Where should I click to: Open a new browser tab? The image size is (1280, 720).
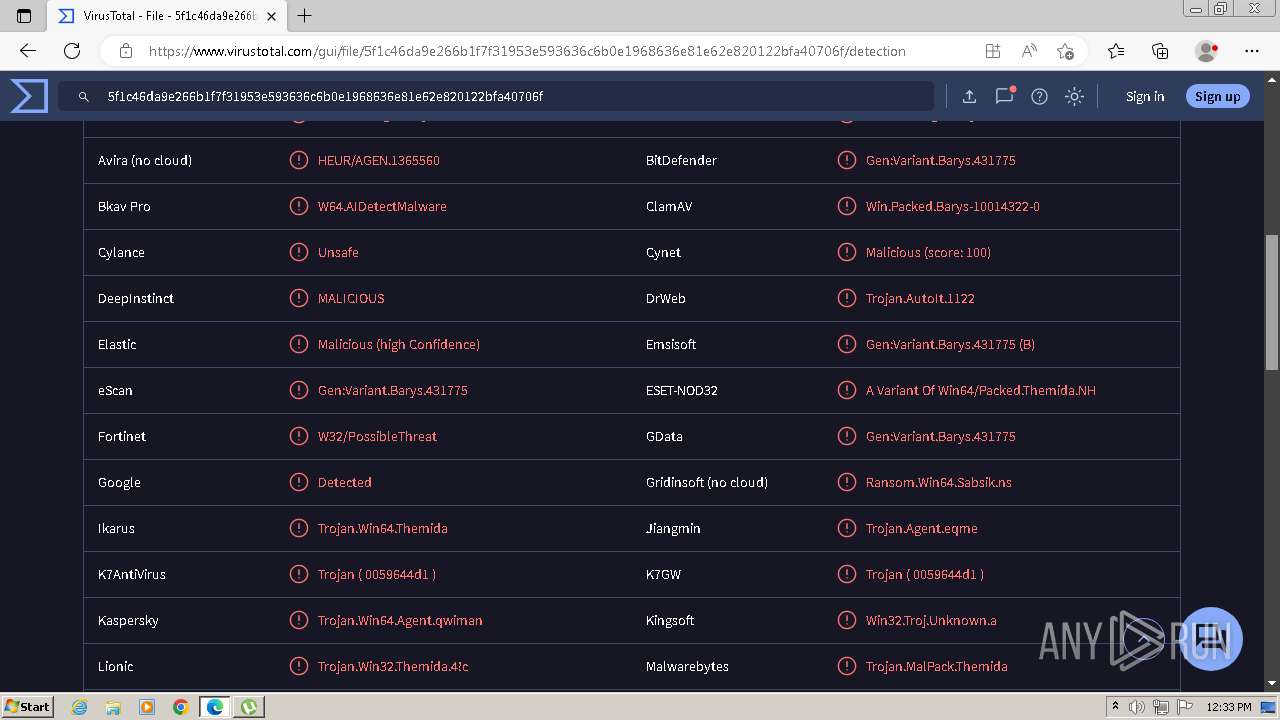point(305,16)
